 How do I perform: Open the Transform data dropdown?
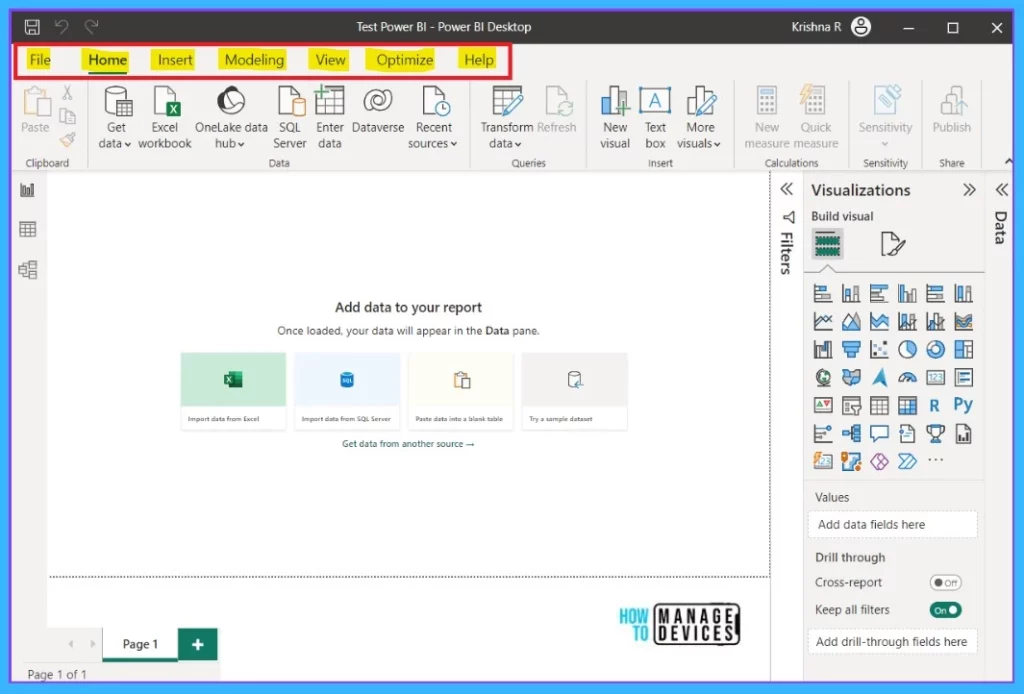pos(506,118)
